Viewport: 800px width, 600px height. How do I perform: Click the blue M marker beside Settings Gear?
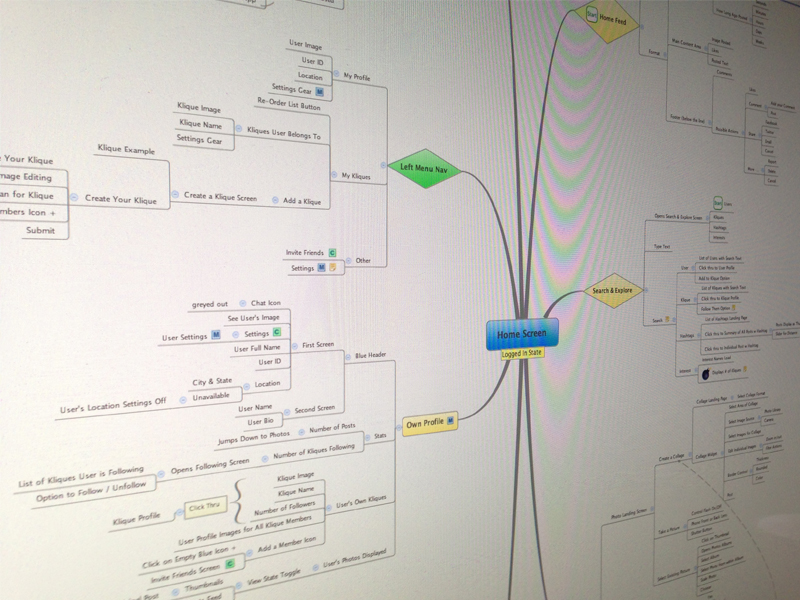(x=319, y=91)
